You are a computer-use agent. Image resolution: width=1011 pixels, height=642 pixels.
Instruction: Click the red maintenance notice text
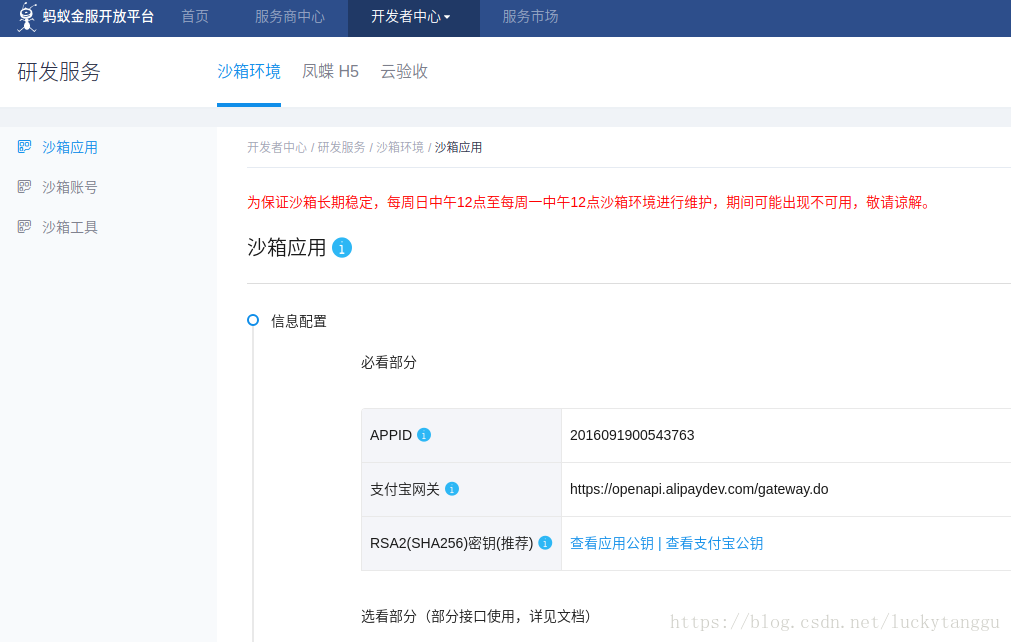(x=590, y=202)
